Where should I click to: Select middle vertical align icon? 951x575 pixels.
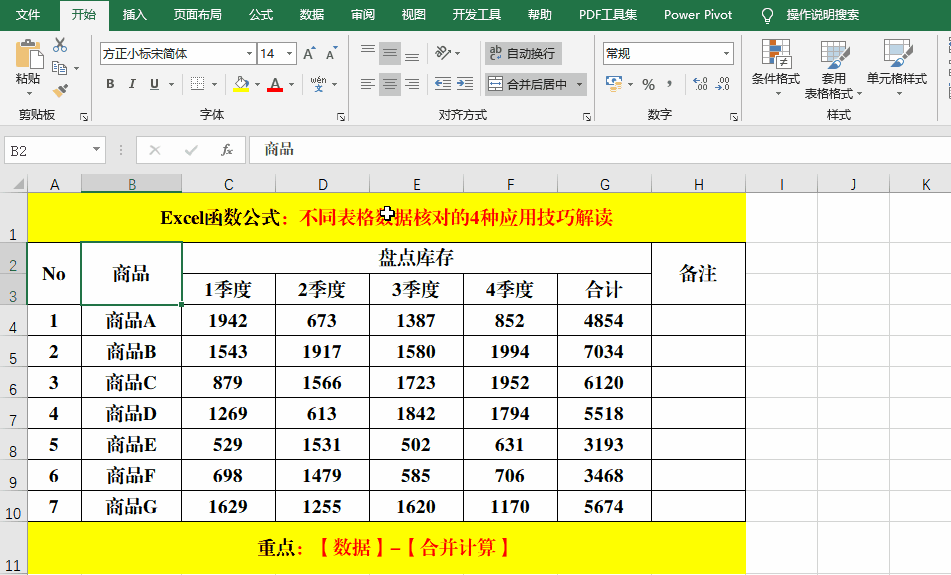pyautogui.click(x=390, y=53)
